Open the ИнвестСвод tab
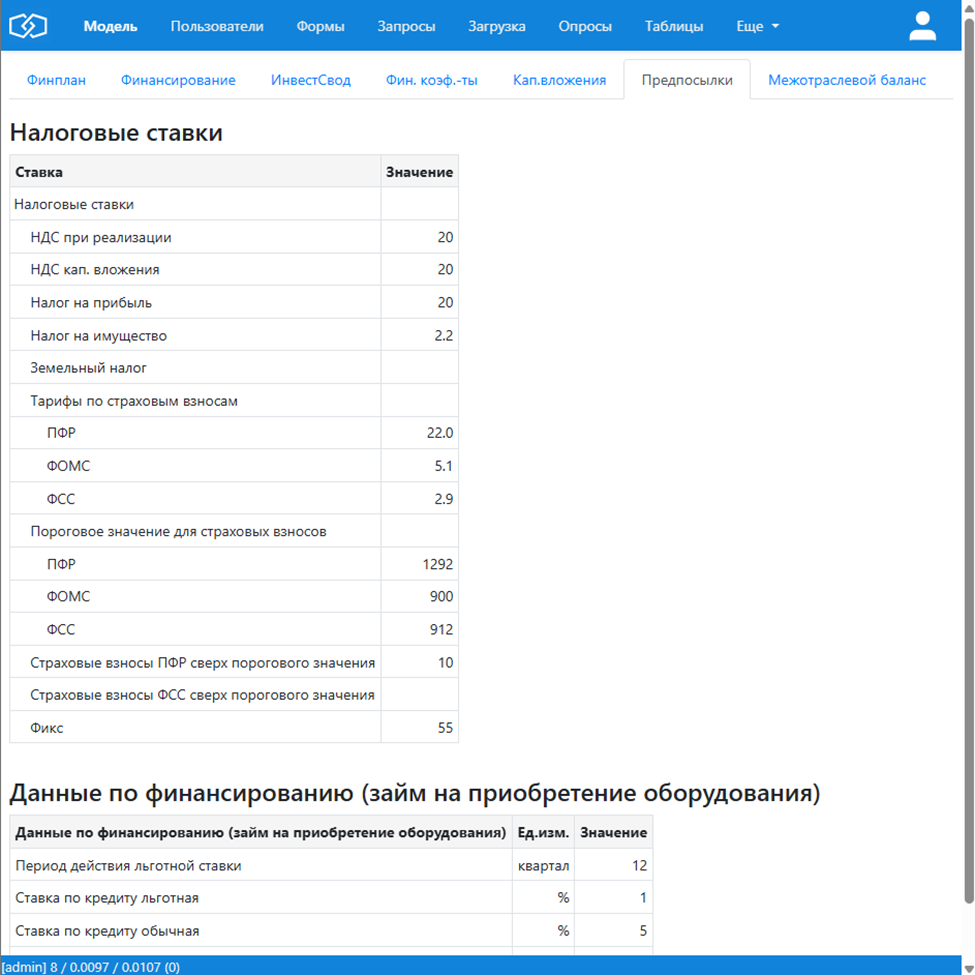The height and width of the screenshot is (975, 975). [311, 80]
